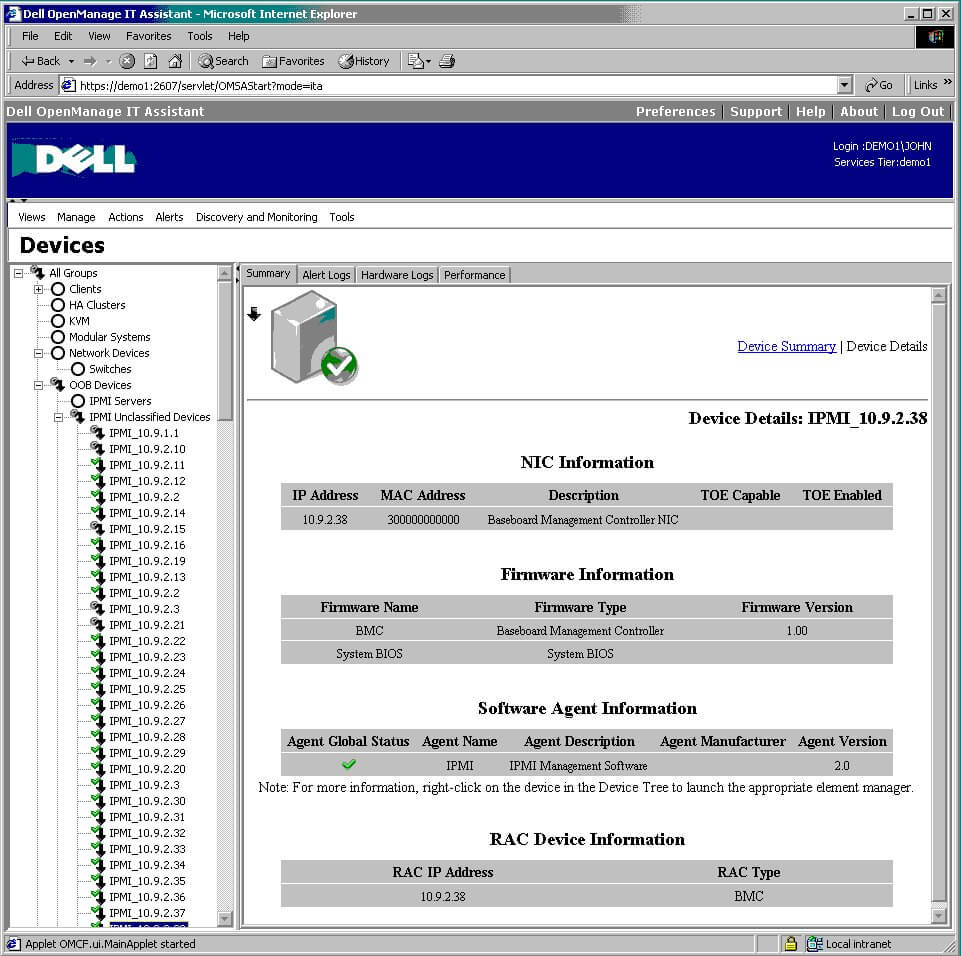
Task: Click the Print toolbar icon
Action: 447,61
